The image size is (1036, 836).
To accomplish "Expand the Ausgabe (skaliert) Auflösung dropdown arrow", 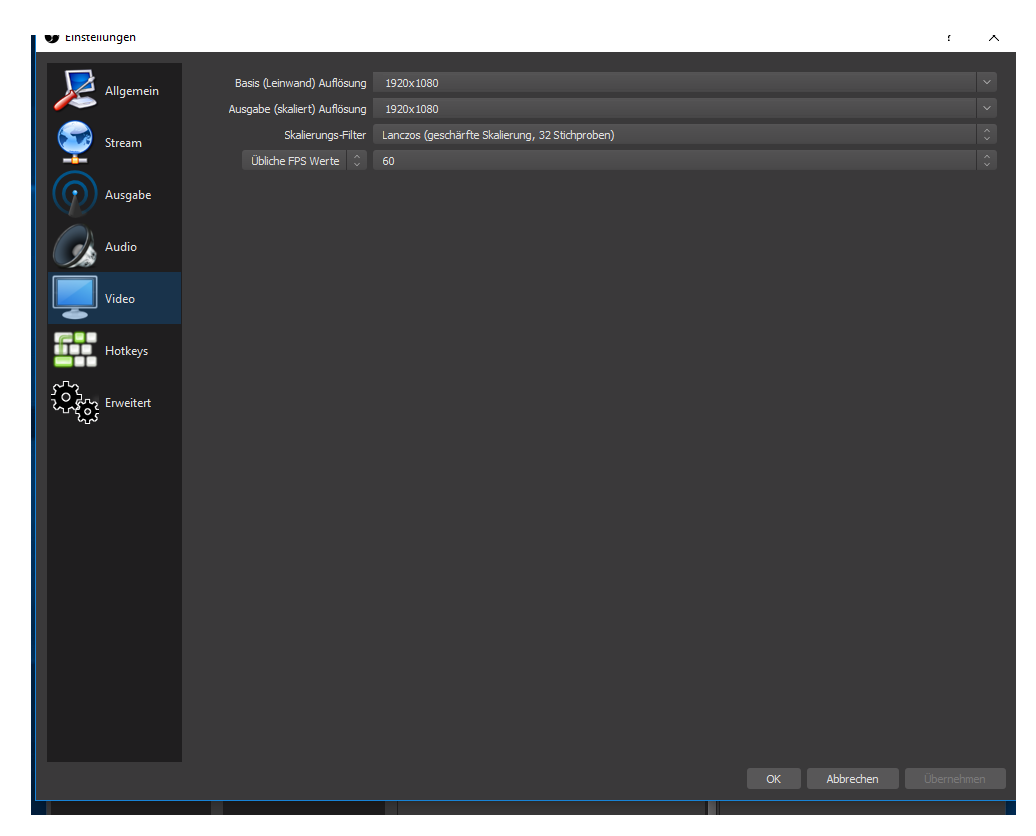I will pyautogui.click(x=987, y=109).
